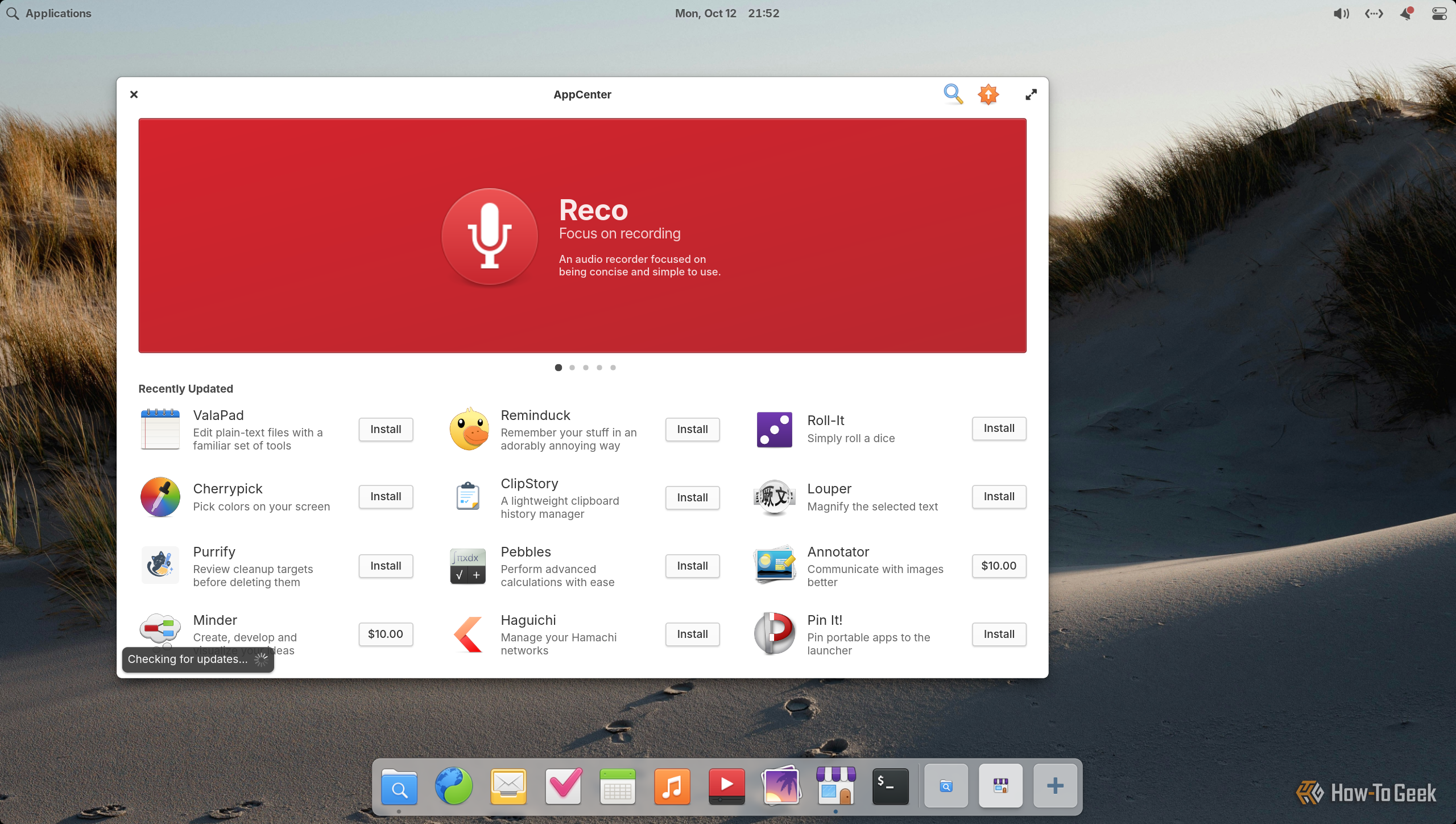Image resolution: width=1456 pixels, height=824 pixels.
Task: Install Reminduck
Action: (x=692, y=429)
